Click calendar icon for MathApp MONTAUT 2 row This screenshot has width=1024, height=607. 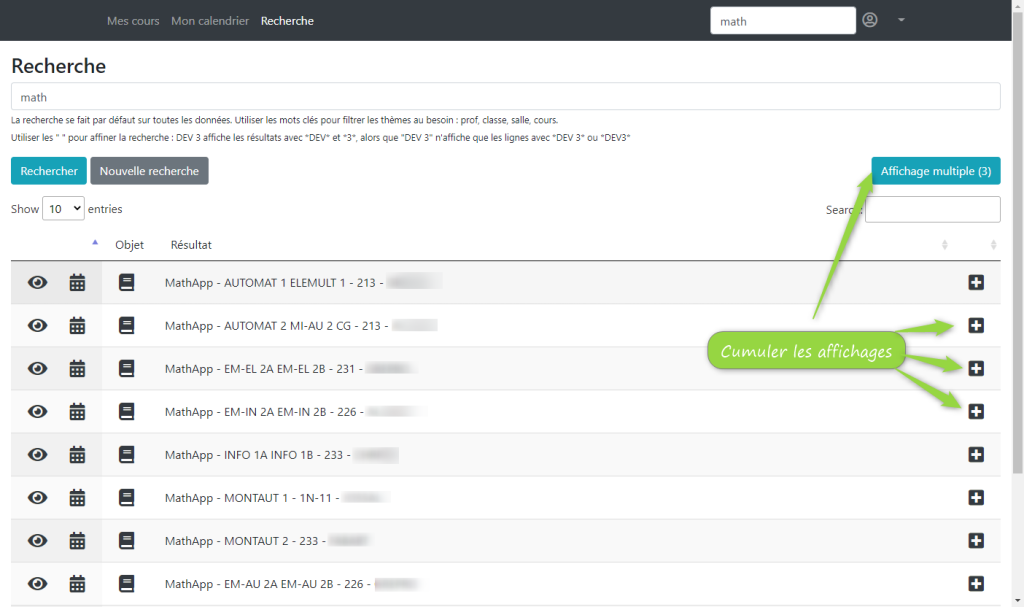pyautogui.click(x=77, y=541)
